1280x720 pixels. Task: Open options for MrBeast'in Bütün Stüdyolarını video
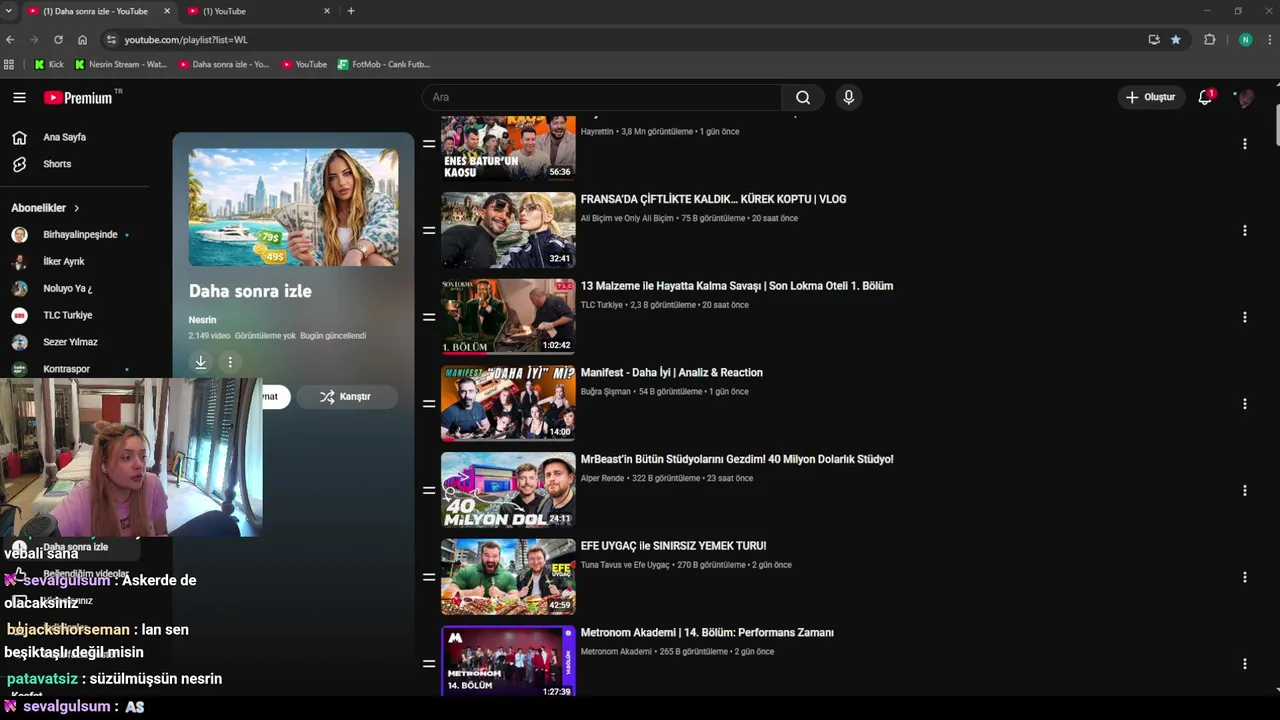click(x=1244, y=490)
